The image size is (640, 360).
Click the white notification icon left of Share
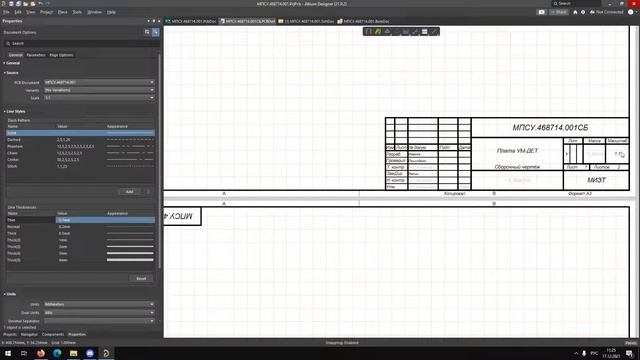(x=542, y=12)
